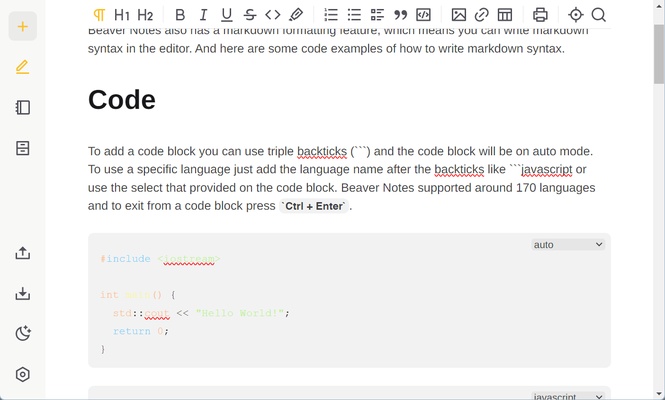Image resolution: width=665 pixels, height=400 pixels.
Task: Create a new note with the plus button
Action: [x=22, y=26]
